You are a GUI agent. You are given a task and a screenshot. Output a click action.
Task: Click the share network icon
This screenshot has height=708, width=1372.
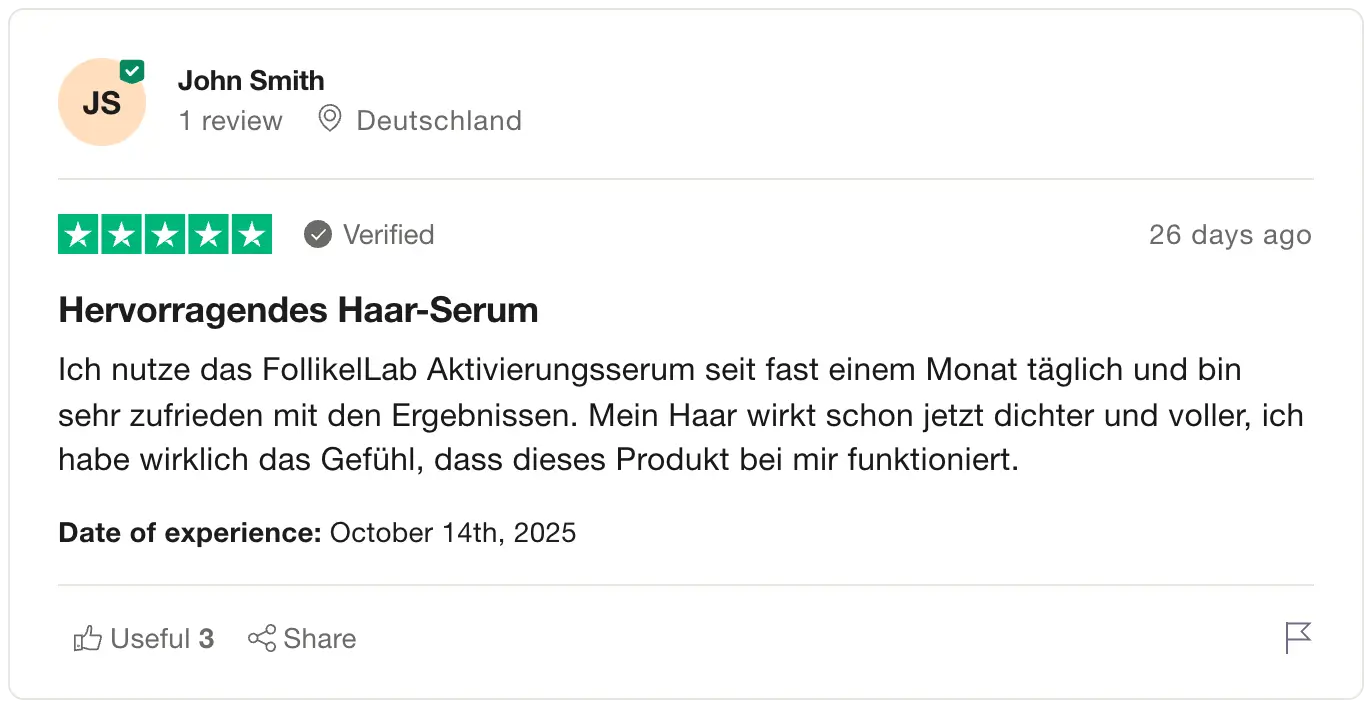click(x=262, y=639)
